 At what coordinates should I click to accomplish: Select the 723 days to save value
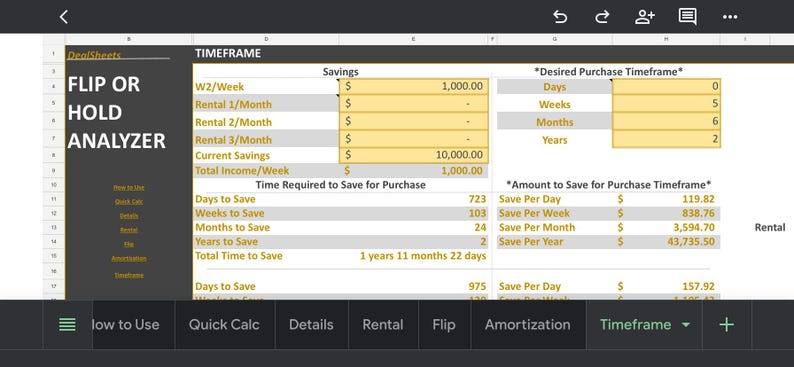coord(477,199)
